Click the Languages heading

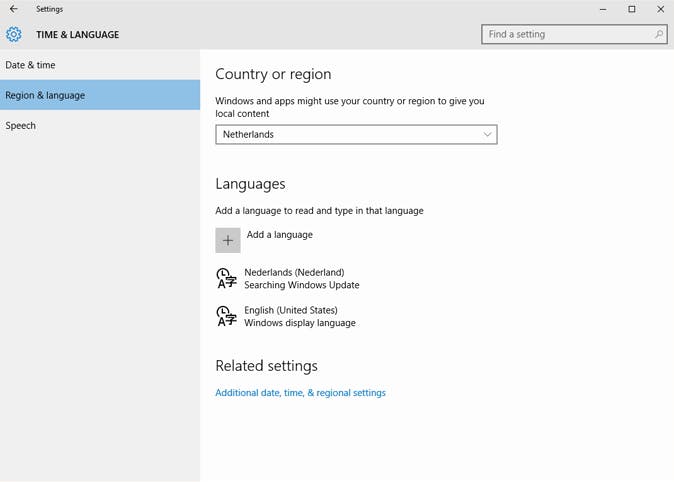[x=250, y=184]
